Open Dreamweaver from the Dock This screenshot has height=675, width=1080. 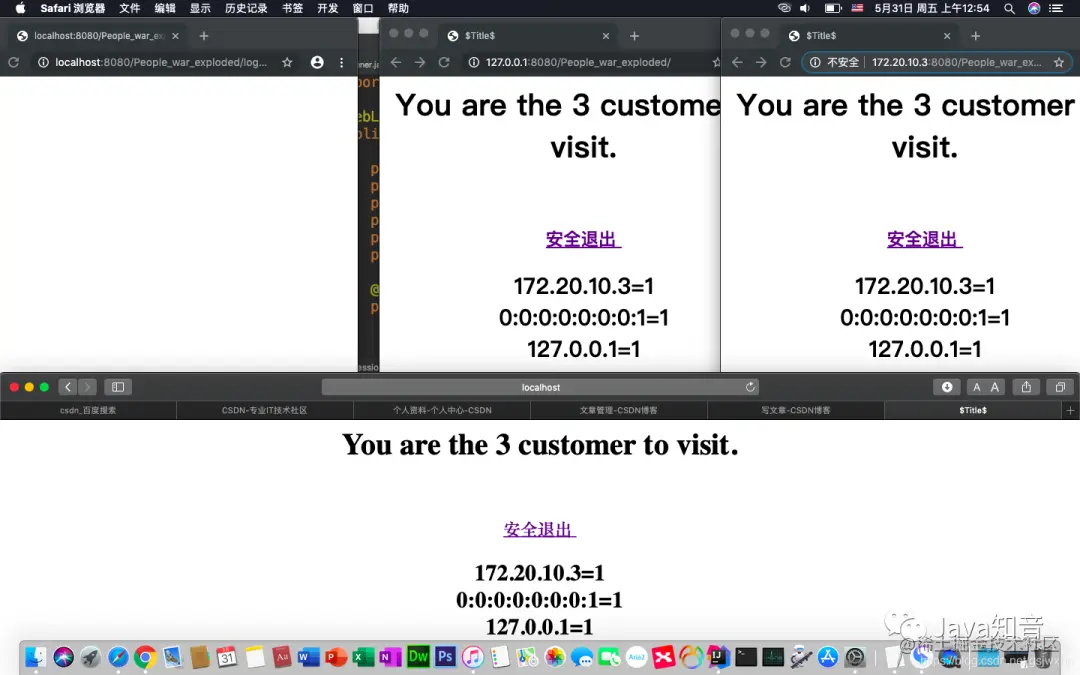[x=418, y=657]
